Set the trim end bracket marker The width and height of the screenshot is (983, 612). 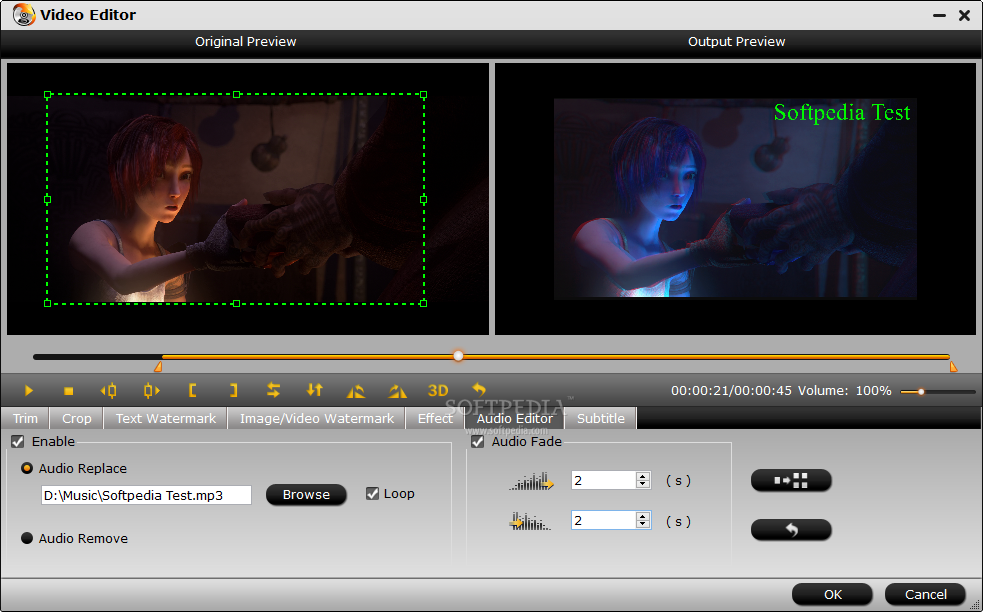pos(233,391)
